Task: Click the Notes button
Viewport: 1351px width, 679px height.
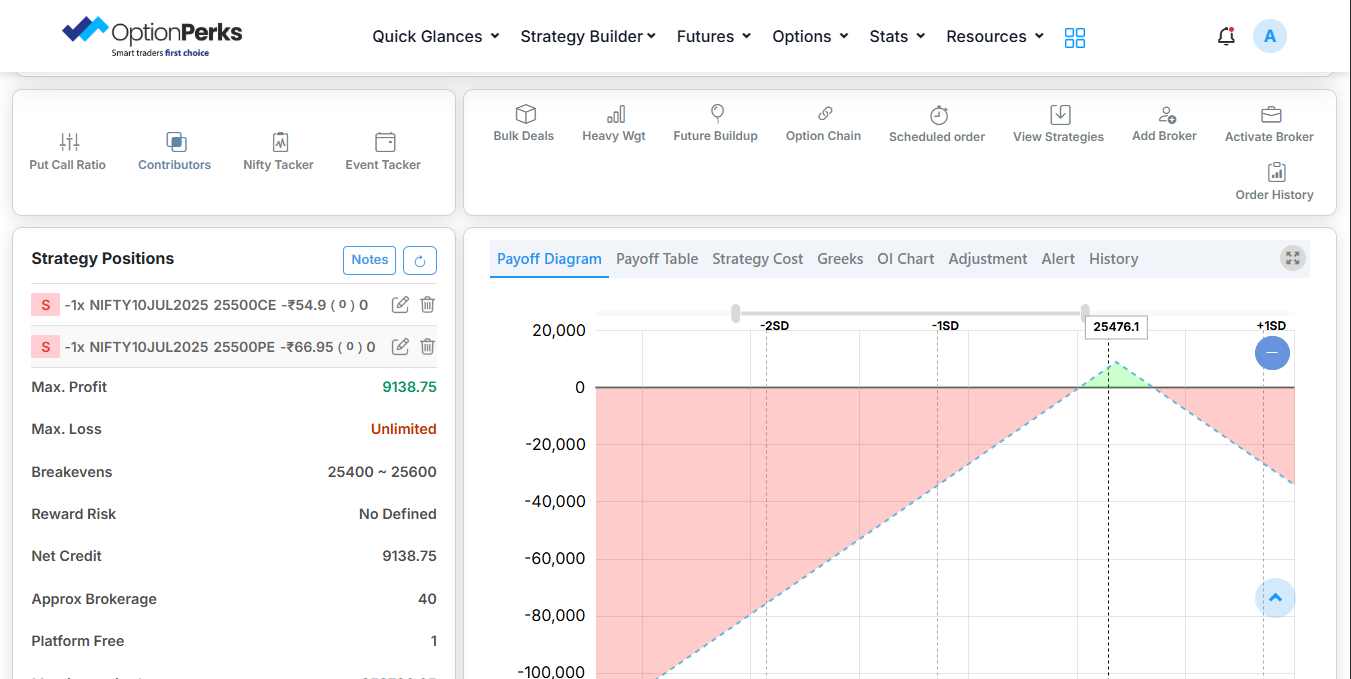Action: tap(370, 260)
